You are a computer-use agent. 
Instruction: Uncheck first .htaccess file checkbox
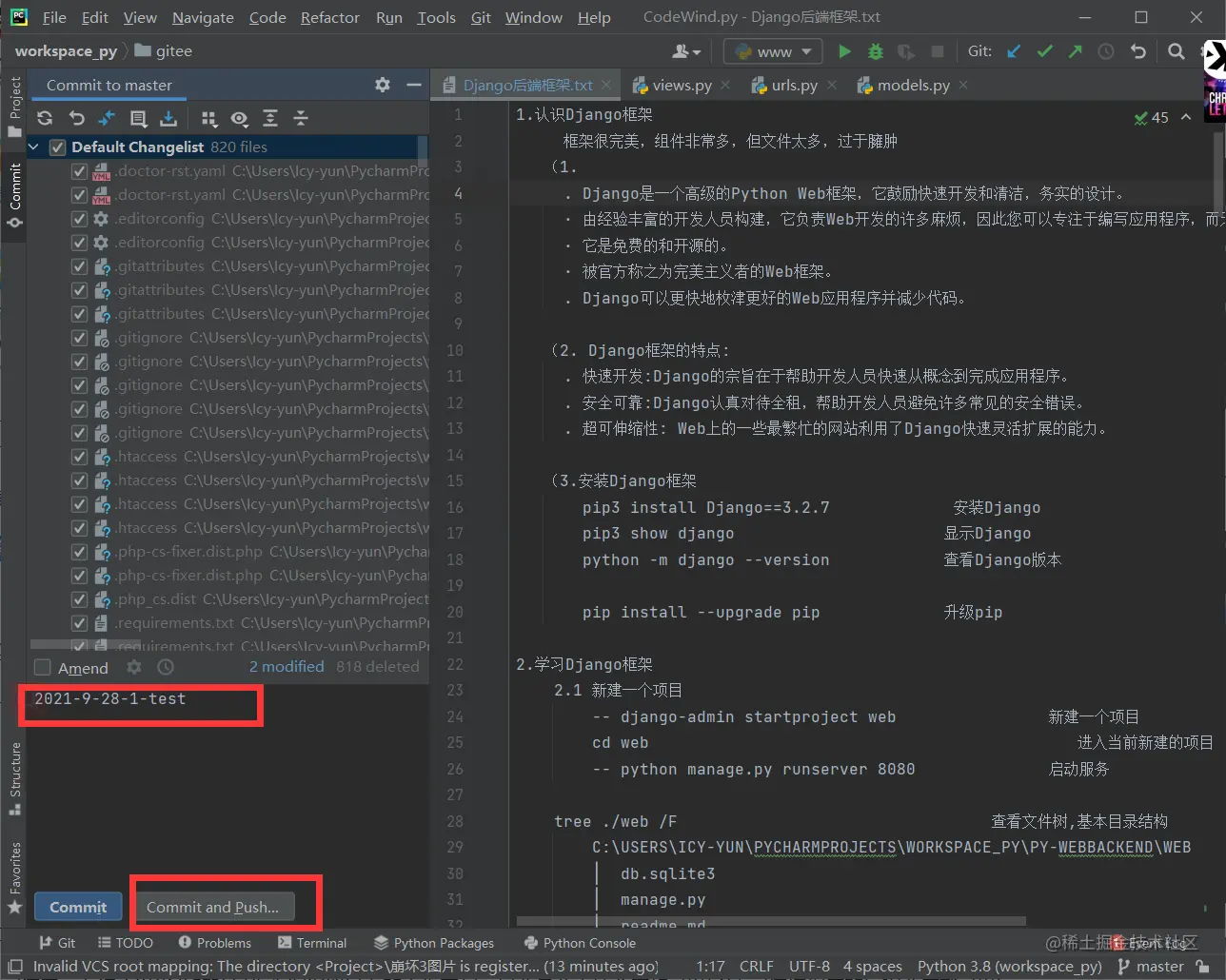[80, 457]
